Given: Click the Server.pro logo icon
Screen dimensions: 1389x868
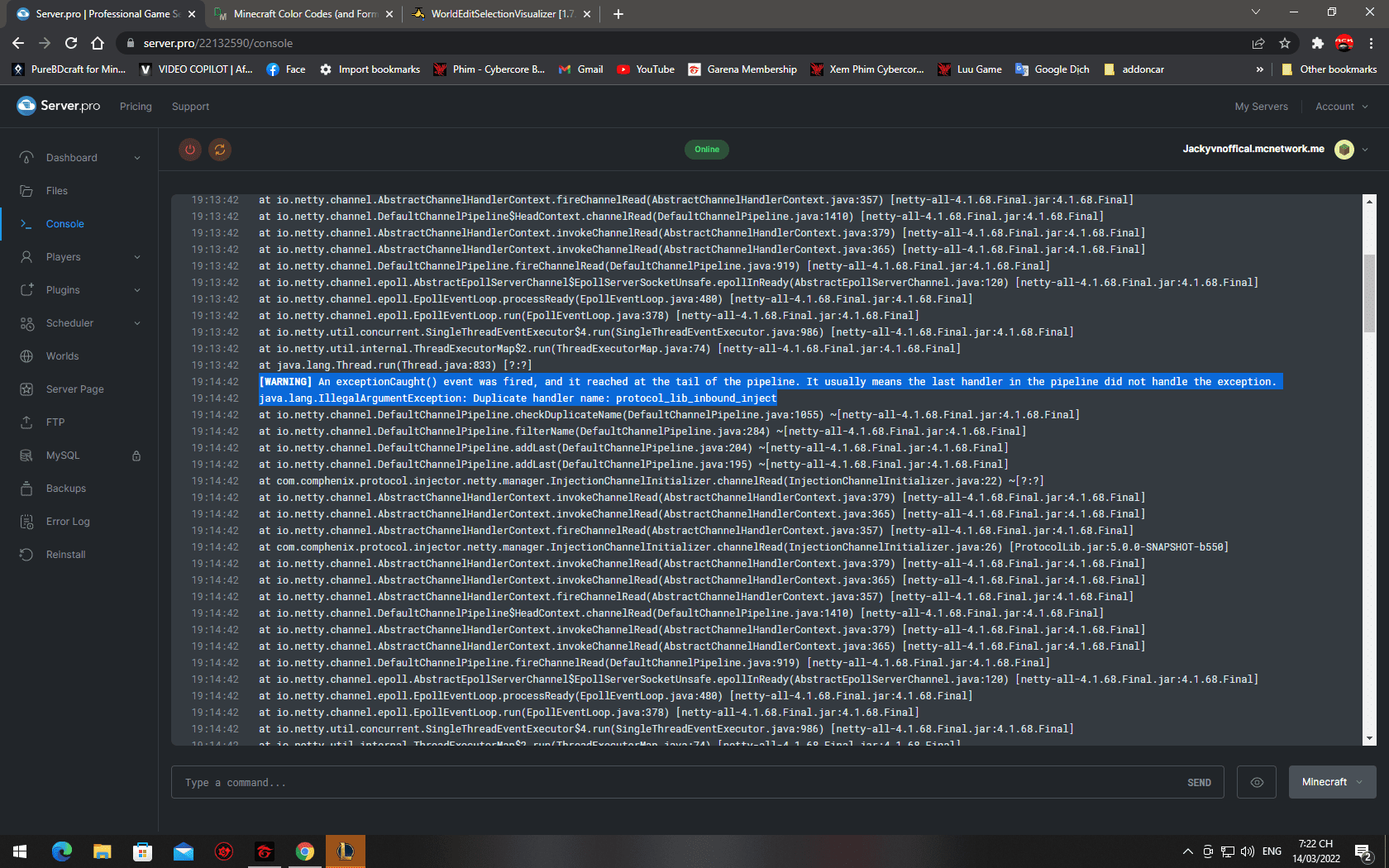Looking at the screenshot, I should coord(26,106).
